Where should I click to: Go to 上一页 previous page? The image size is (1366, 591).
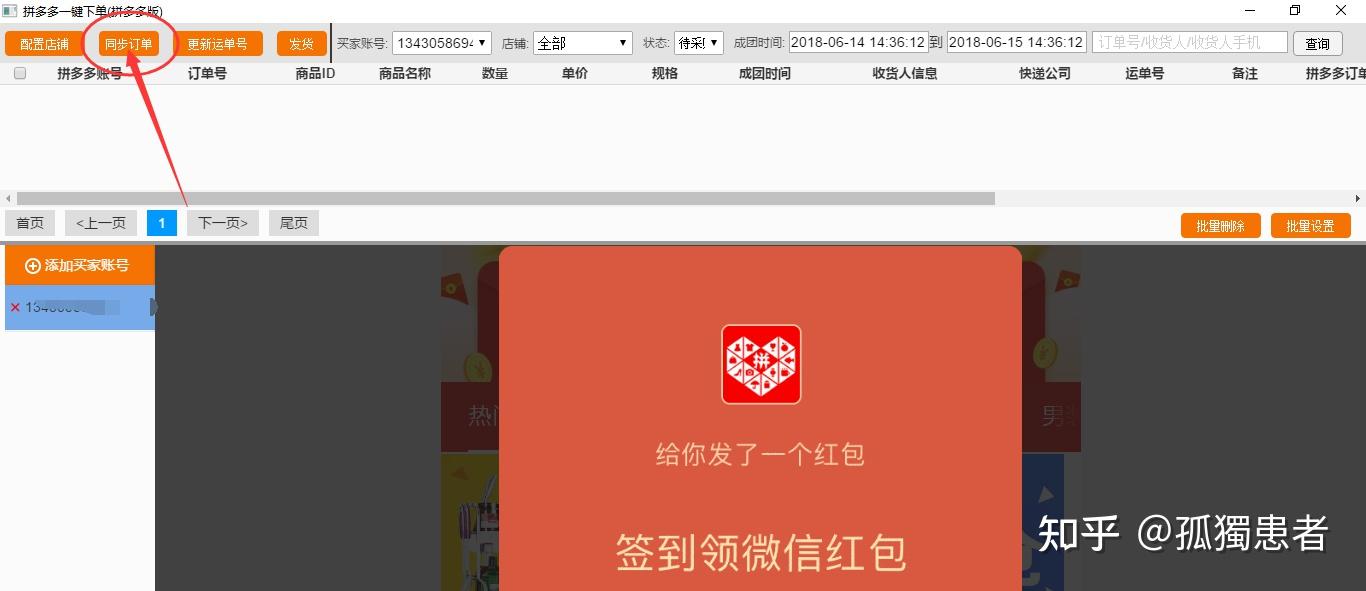(x=101, y=223)
